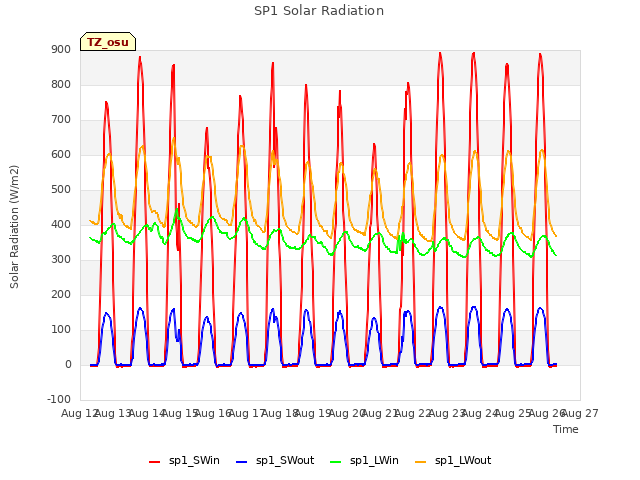Click the 100 y-axis tick label

61,330
